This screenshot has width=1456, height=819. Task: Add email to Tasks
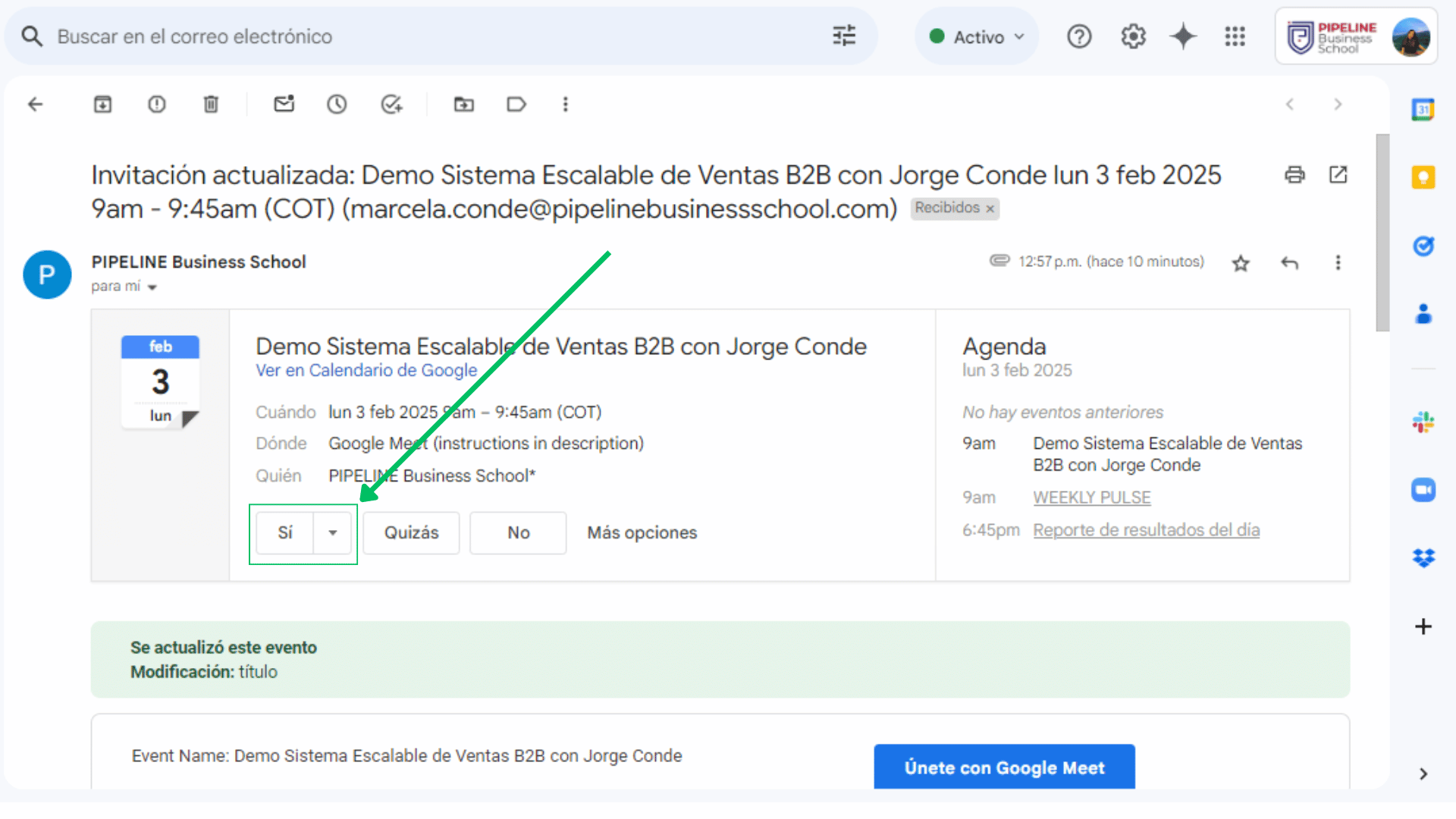(x=391, y=105)
